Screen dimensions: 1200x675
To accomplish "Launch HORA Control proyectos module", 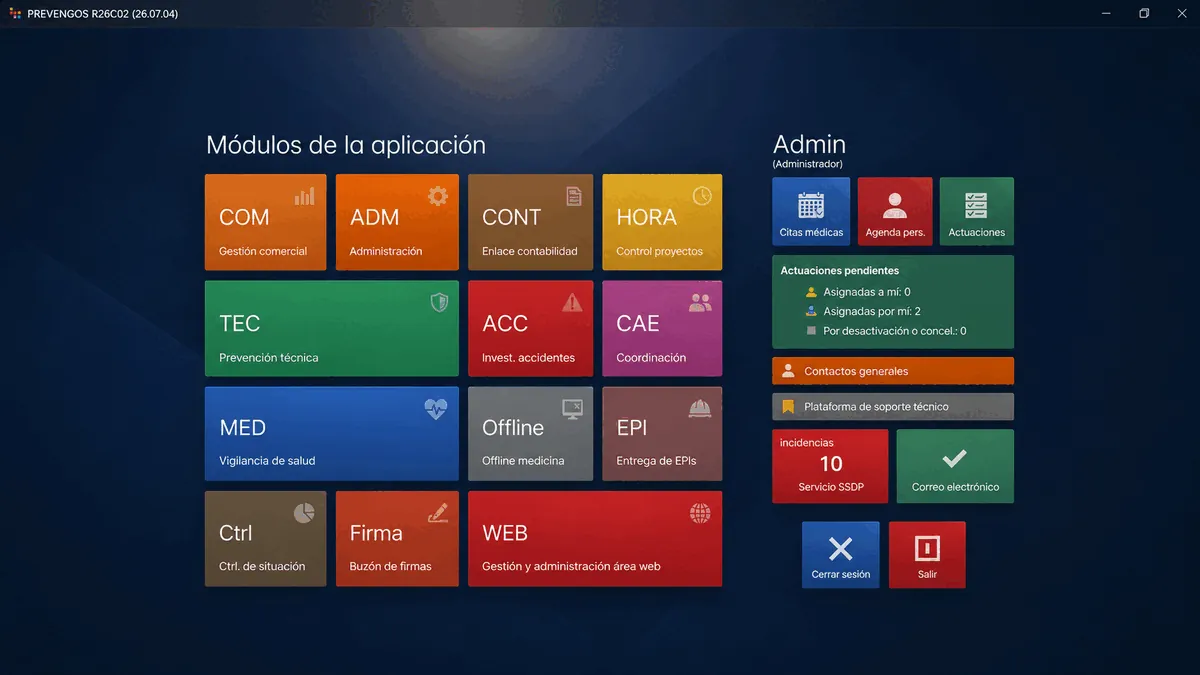I will coord(662,222).
